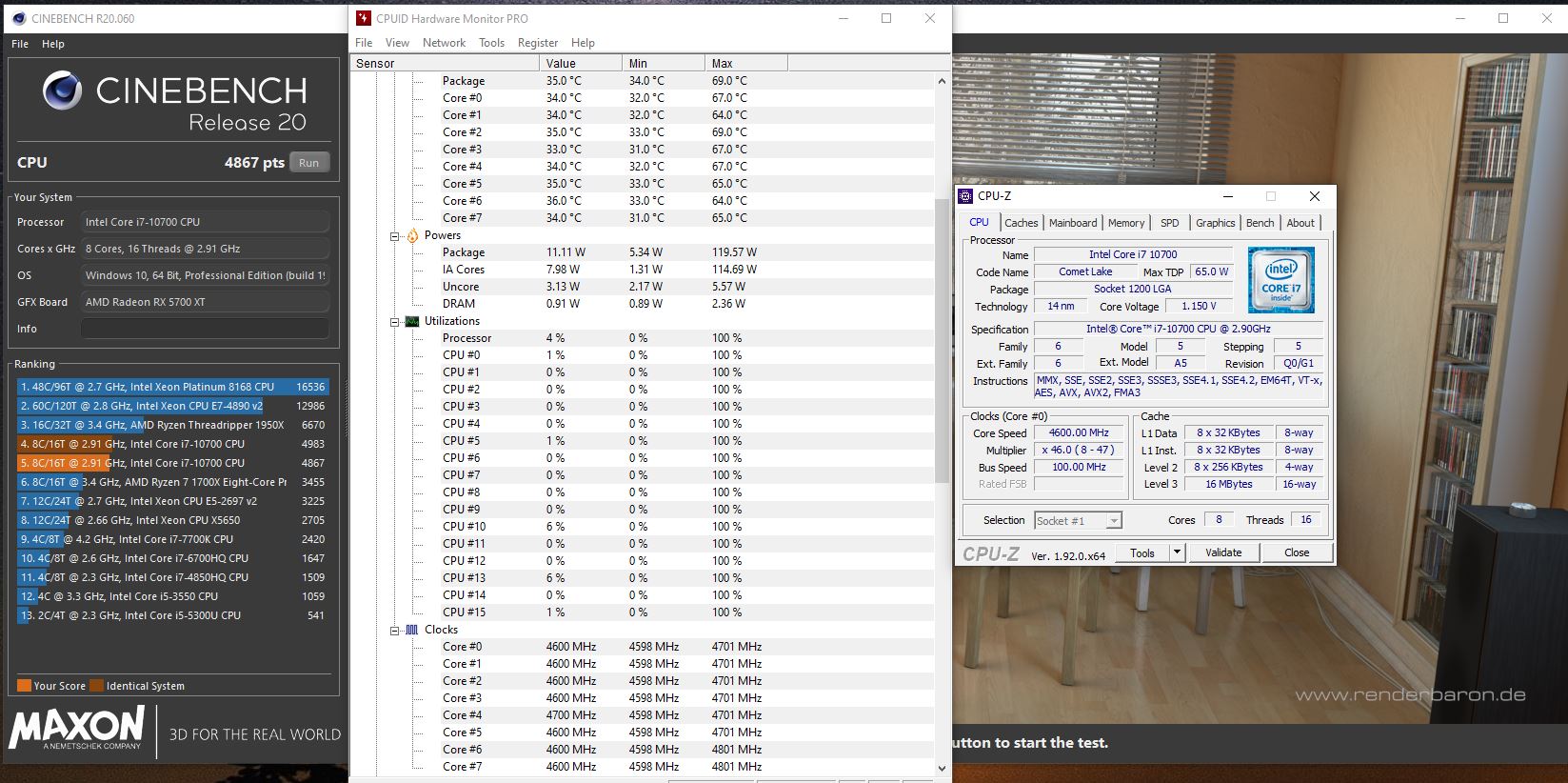Select Ryzen 7 1700X ranking entry
The width and height of the screenshot is (1568, 783).
(x=172, y=482)
